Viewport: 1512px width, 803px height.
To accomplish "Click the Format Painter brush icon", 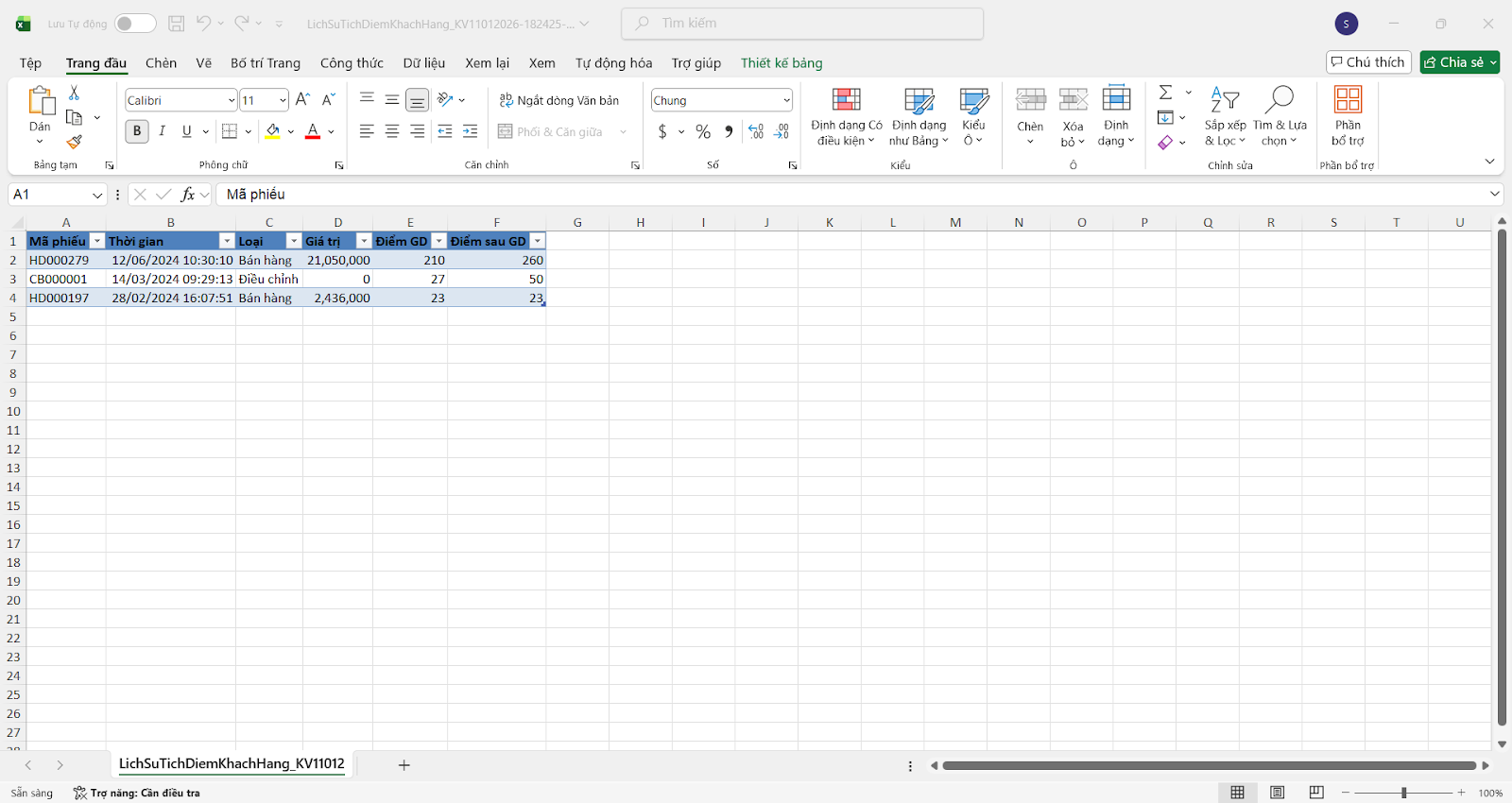I will [x=75, y=142].
